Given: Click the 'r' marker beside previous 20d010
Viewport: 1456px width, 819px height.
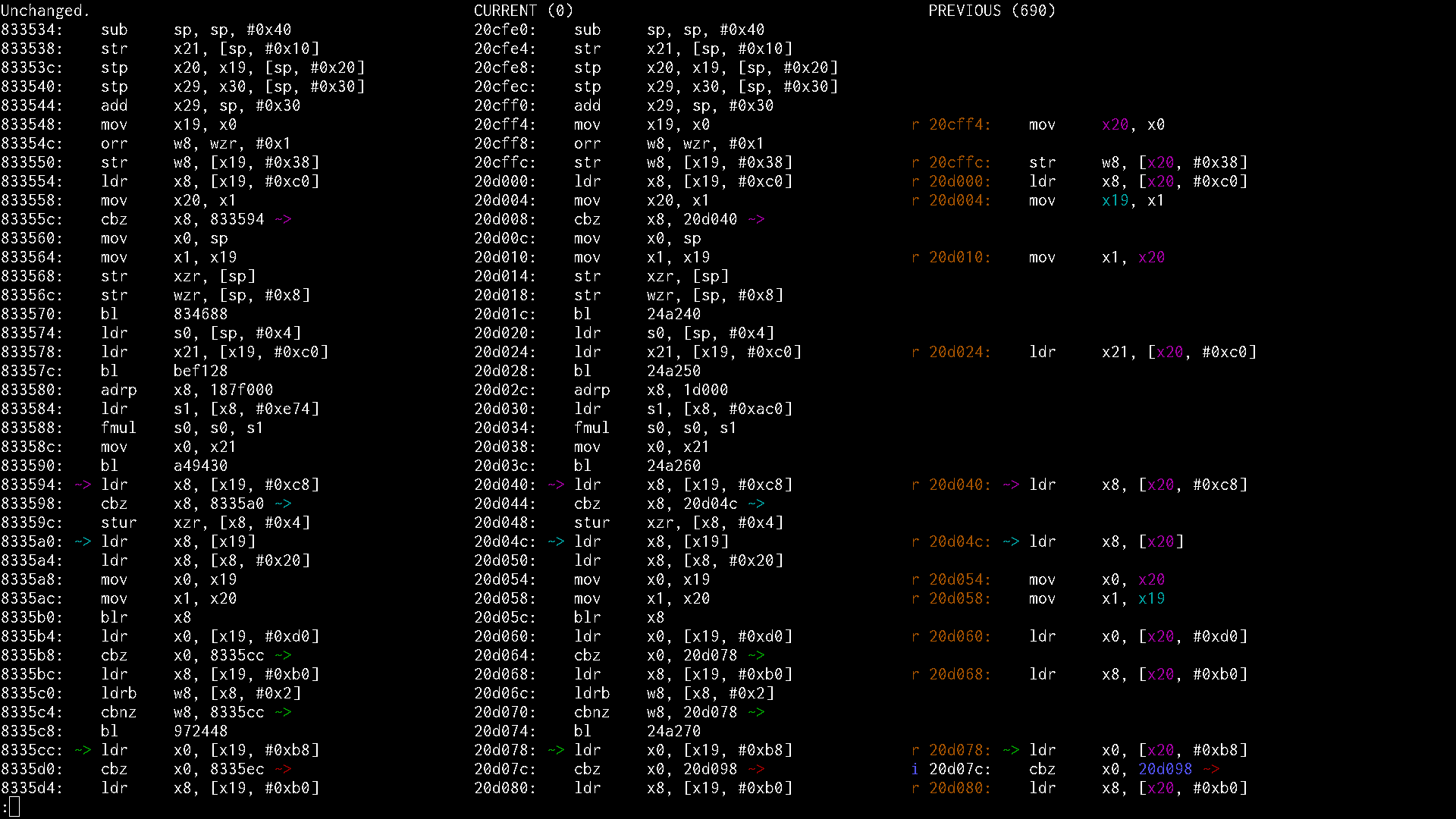Looking at the screenshot, I should tap(915, 257).
